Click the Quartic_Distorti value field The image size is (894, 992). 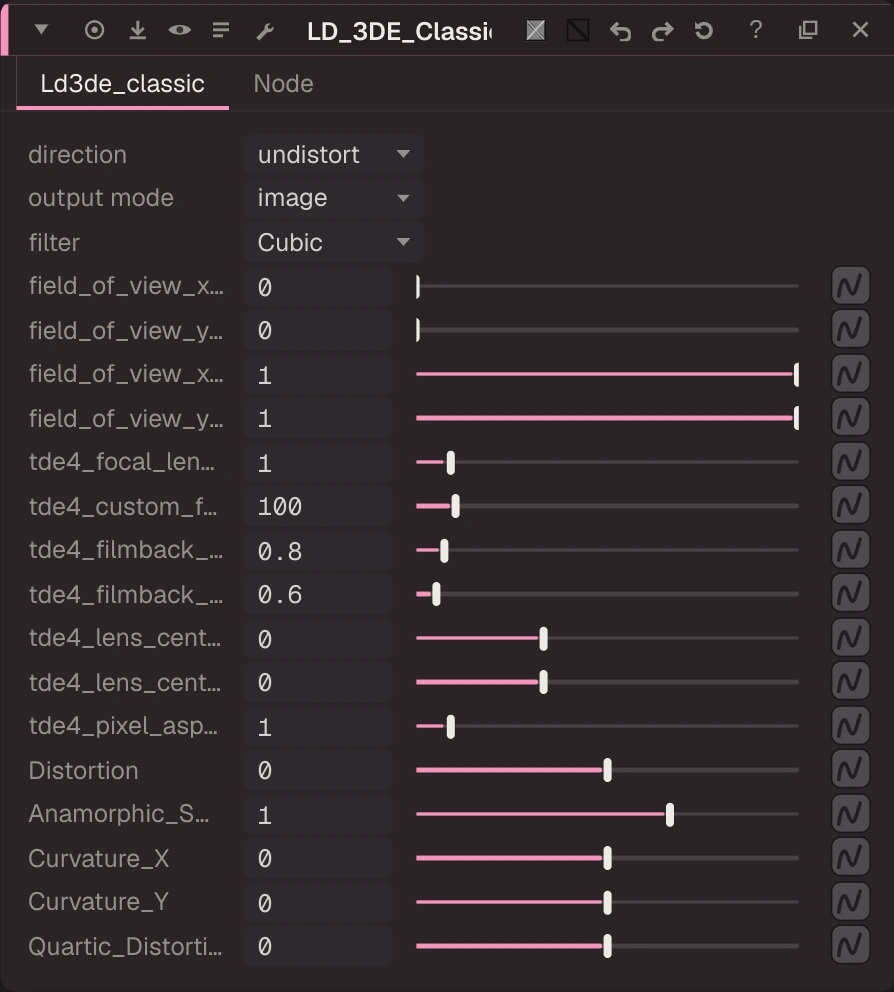pyautogui.click(x=318, y=946)
